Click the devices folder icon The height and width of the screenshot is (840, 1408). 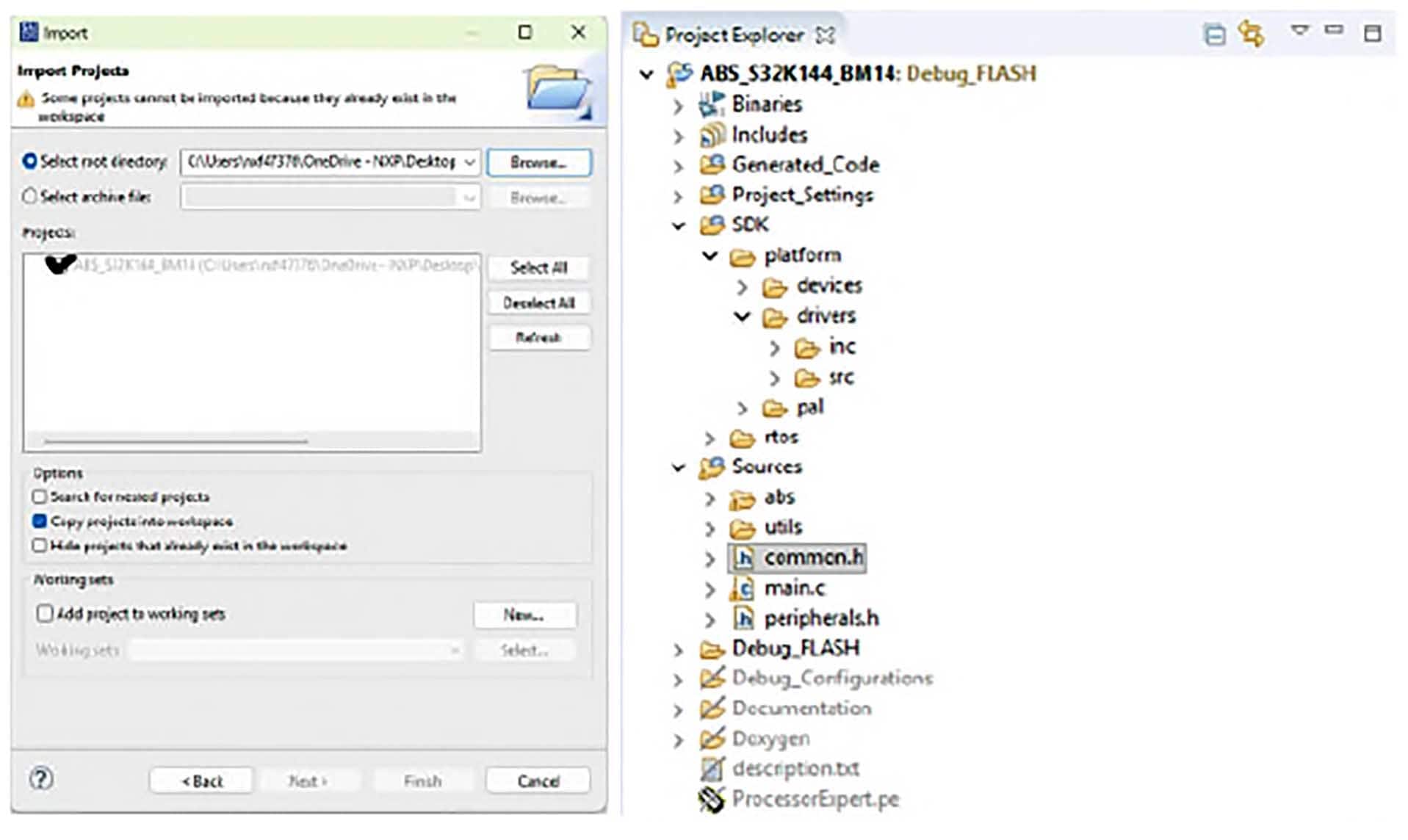click(x=774, y=286)
